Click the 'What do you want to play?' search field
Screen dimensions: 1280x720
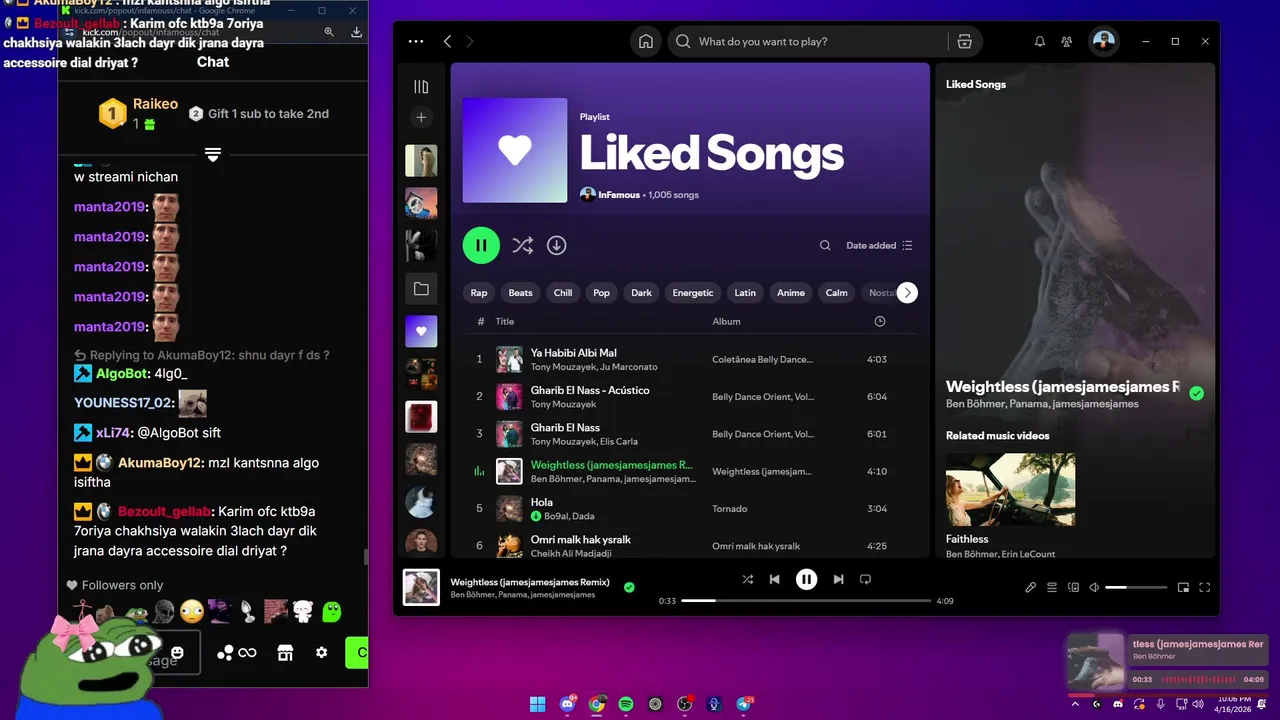coord(810,41)
